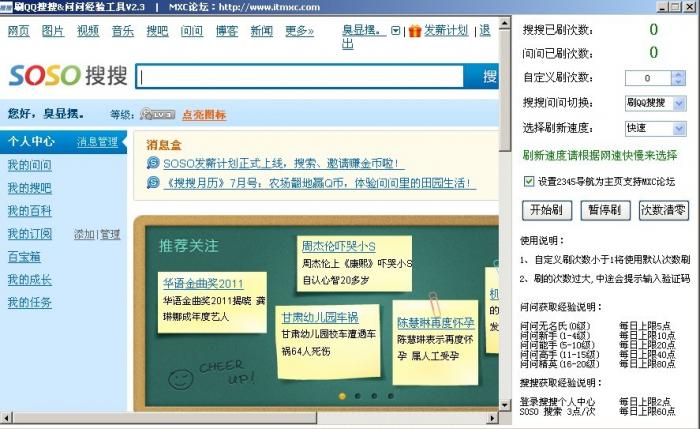This screenshot has width=700, height=429.
Task: Click the level badge icon next to 等级
Action: (x=157, y=114)
